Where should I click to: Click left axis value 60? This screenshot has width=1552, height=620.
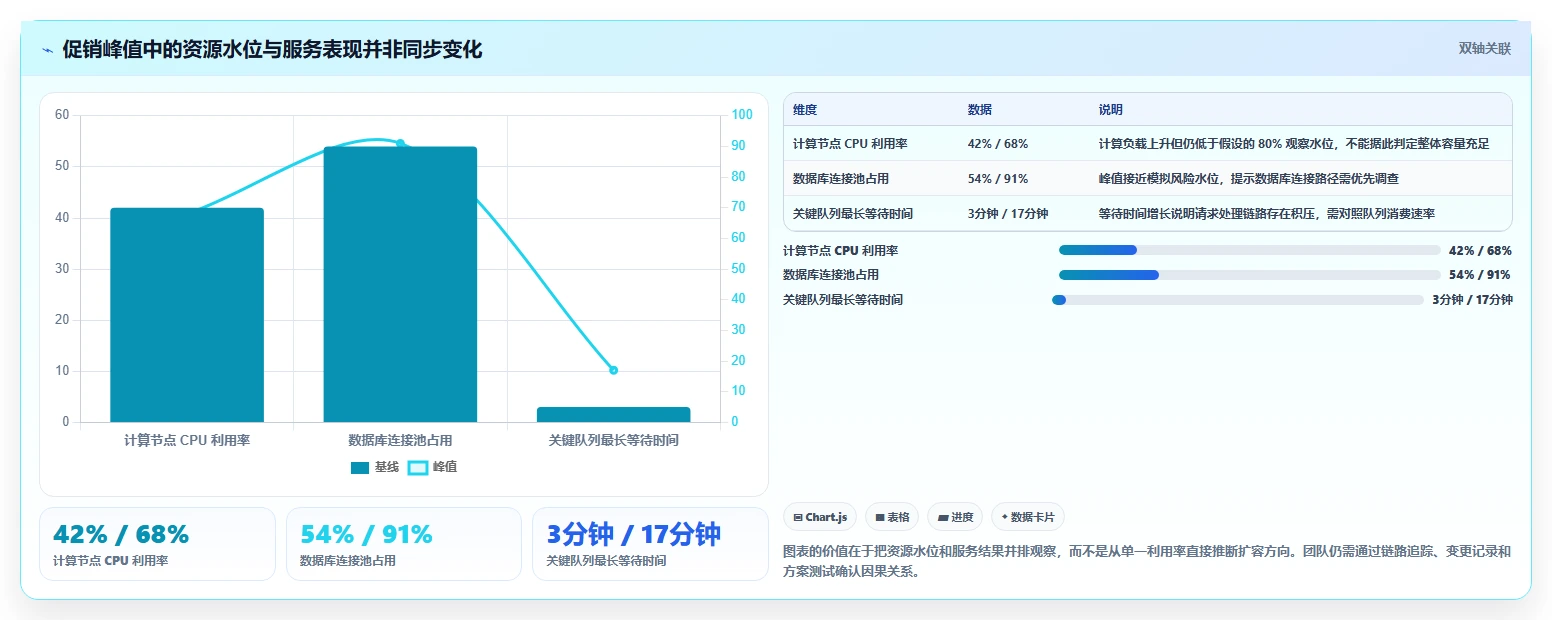coord(62,115)
